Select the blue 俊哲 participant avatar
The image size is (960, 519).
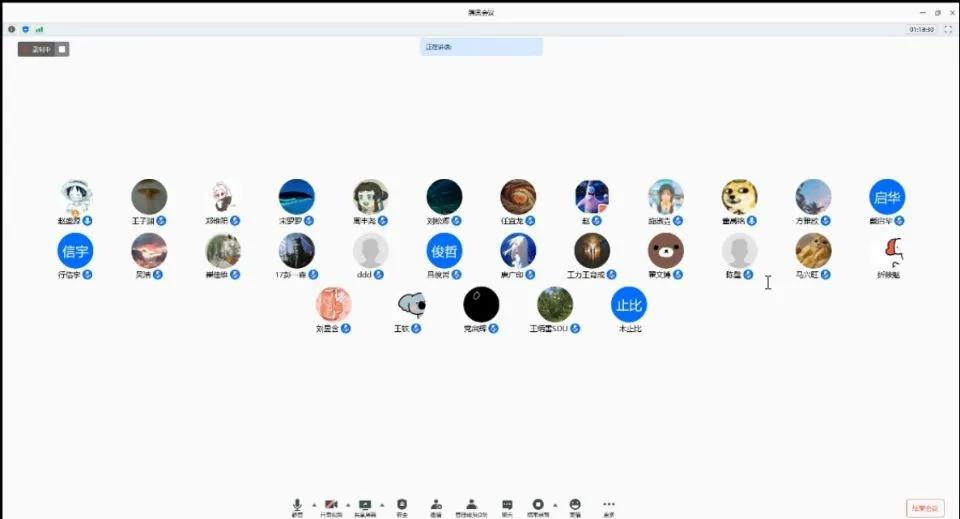[x=445, y=251]
